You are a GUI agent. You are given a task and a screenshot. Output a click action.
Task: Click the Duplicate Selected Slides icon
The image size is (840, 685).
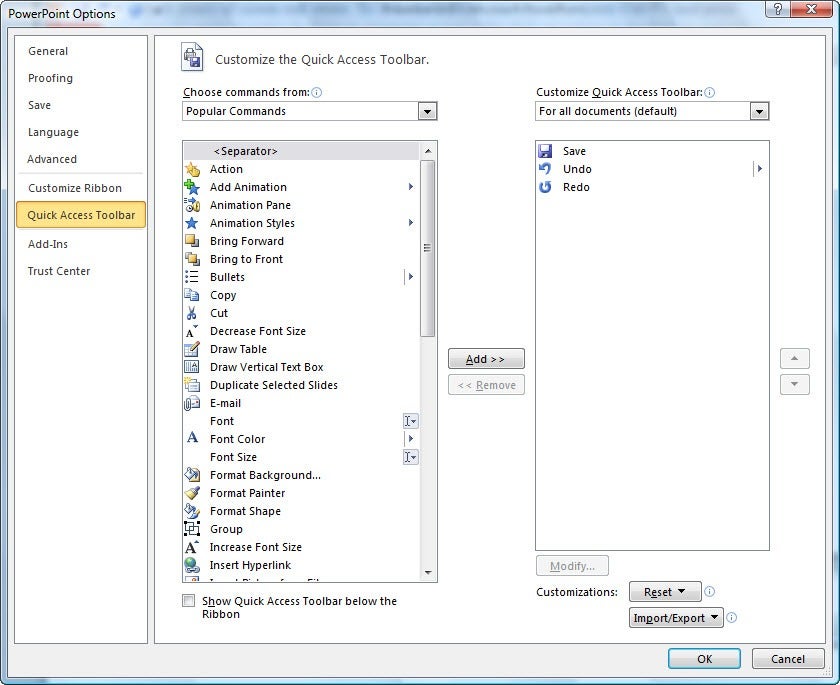[192, 385]
